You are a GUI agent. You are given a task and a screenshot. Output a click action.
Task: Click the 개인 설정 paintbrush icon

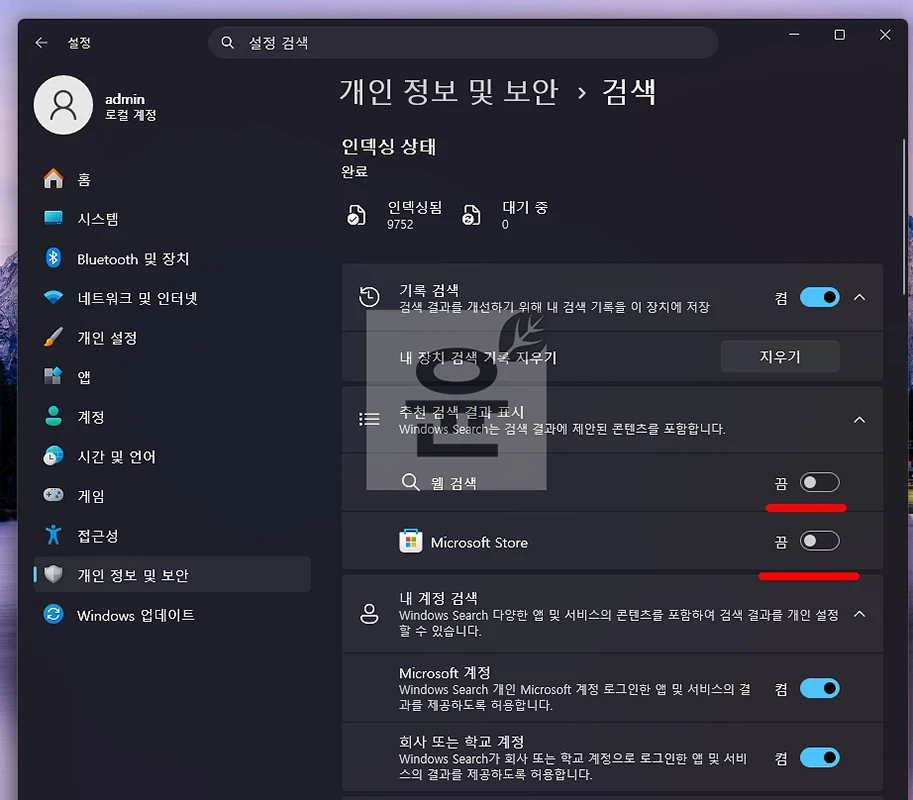pyautogui.click(x=54, y=337)
